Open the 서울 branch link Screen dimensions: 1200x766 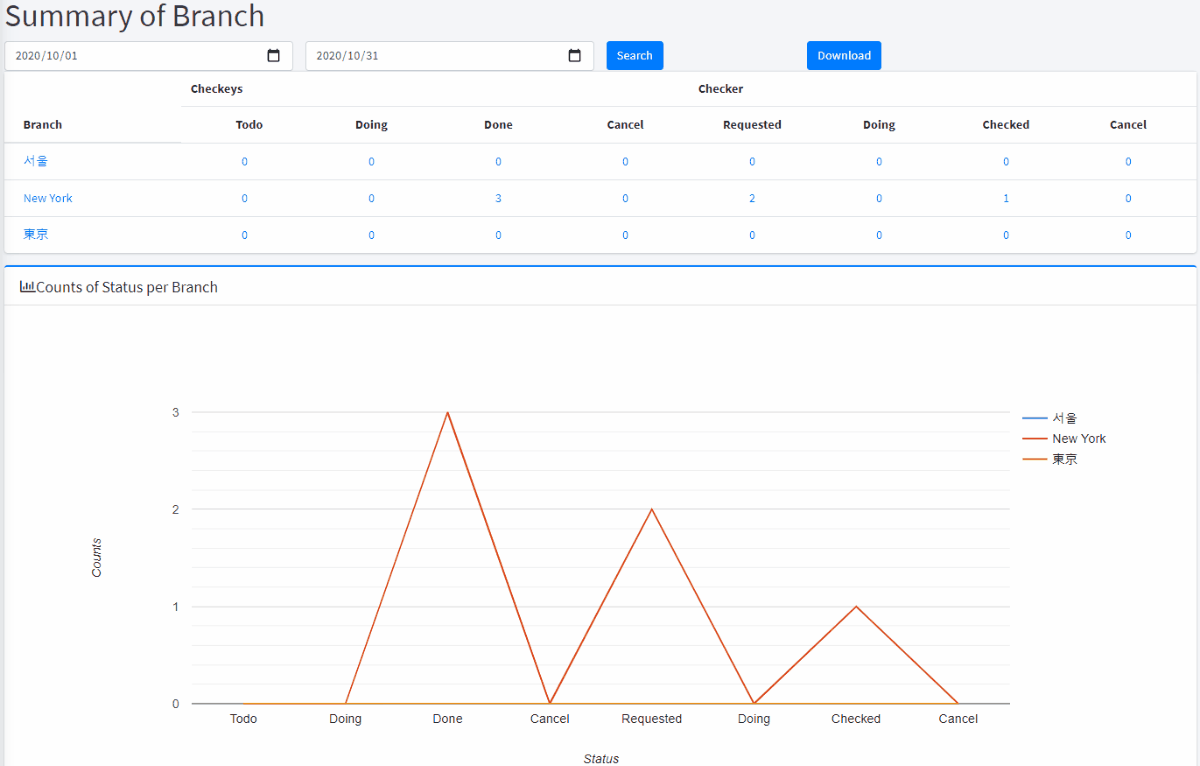tap(36, 161)
